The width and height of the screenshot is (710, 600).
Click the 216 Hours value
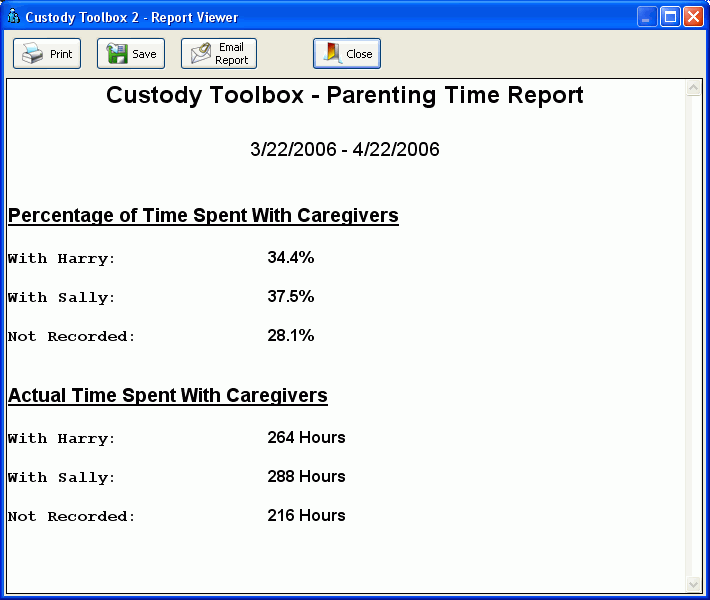click(x=306, y=515)
